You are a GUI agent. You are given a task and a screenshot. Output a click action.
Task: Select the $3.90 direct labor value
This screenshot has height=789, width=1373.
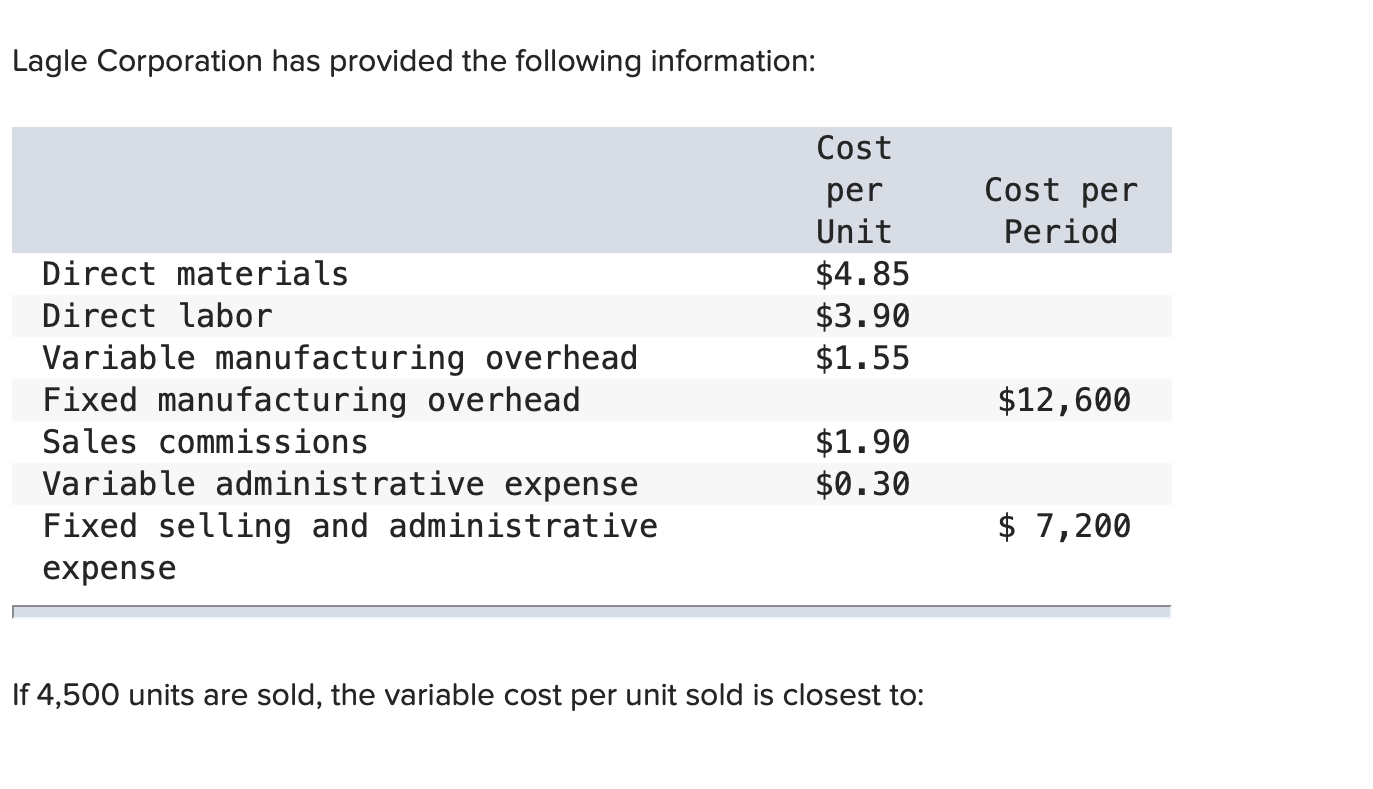coord(862,316)
